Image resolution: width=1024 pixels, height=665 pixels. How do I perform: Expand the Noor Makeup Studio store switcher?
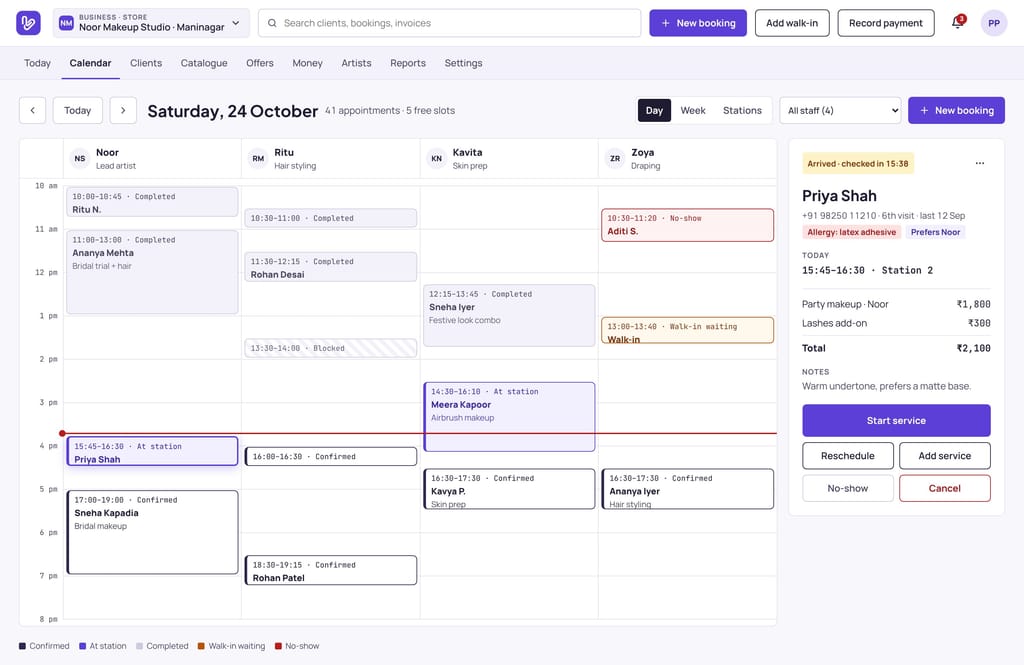pos(152,23)
